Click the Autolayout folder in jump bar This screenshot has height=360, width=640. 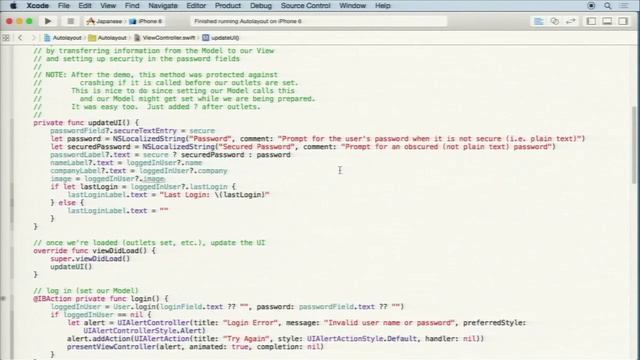107,38
